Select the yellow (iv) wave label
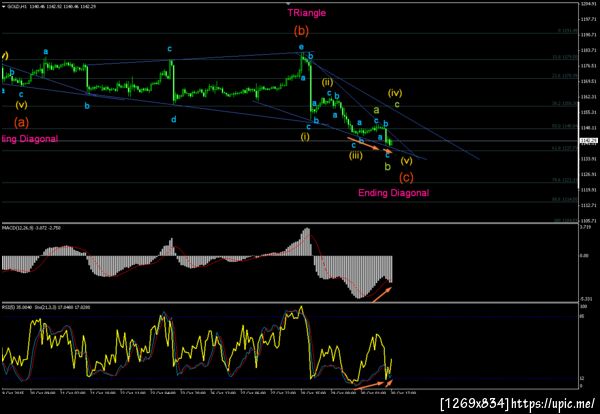This screenshot has width=600, height=414. (395, 92)
